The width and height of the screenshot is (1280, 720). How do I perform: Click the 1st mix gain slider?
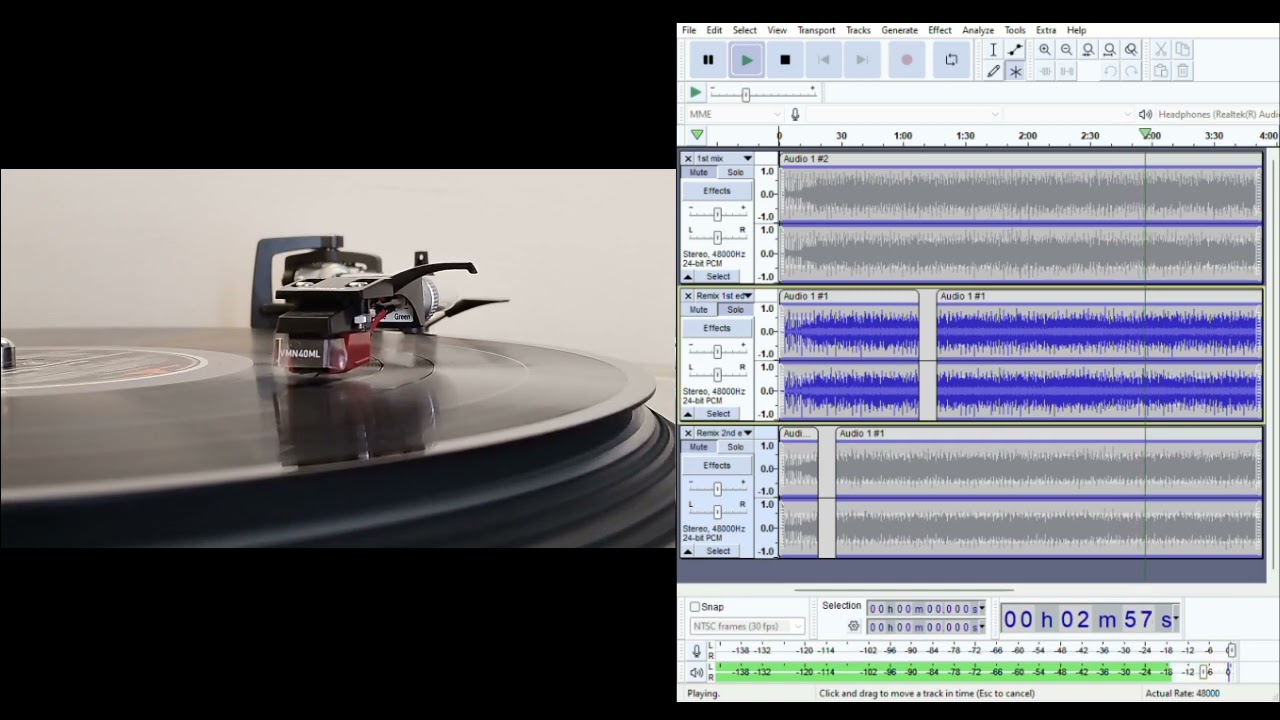click(717, 214)
